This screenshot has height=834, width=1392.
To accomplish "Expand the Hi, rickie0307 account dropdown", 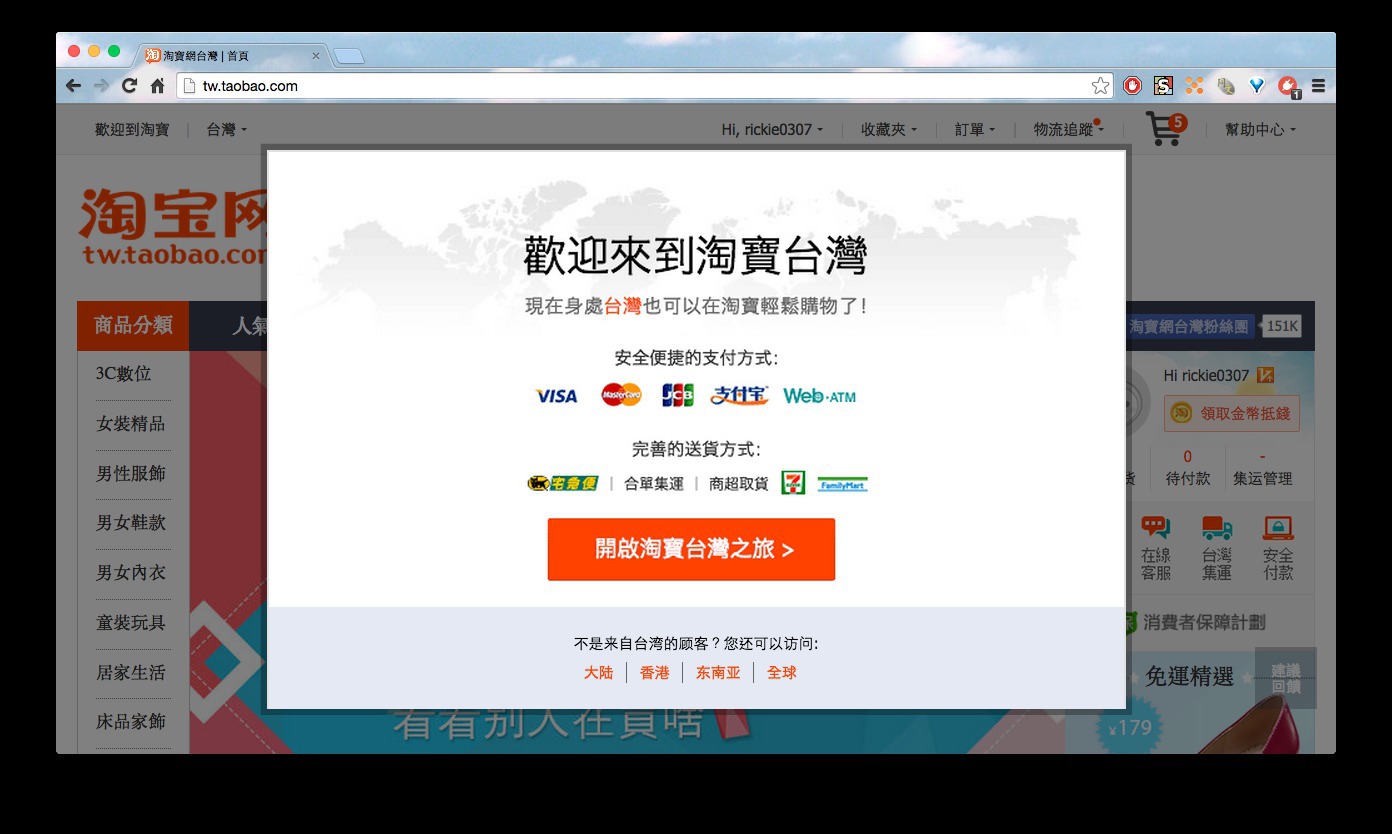I will 772,130.
